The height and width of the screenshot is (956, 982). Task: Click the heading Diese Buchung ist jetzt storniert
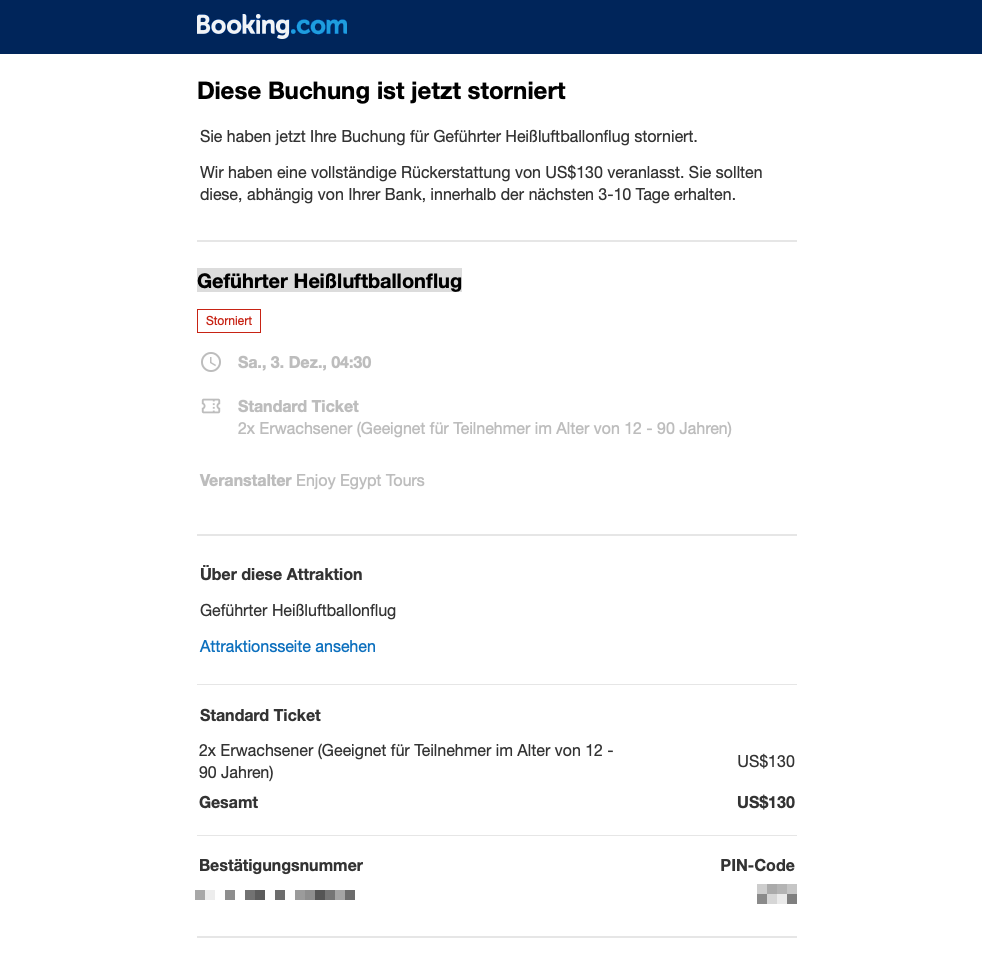[381, 91]
